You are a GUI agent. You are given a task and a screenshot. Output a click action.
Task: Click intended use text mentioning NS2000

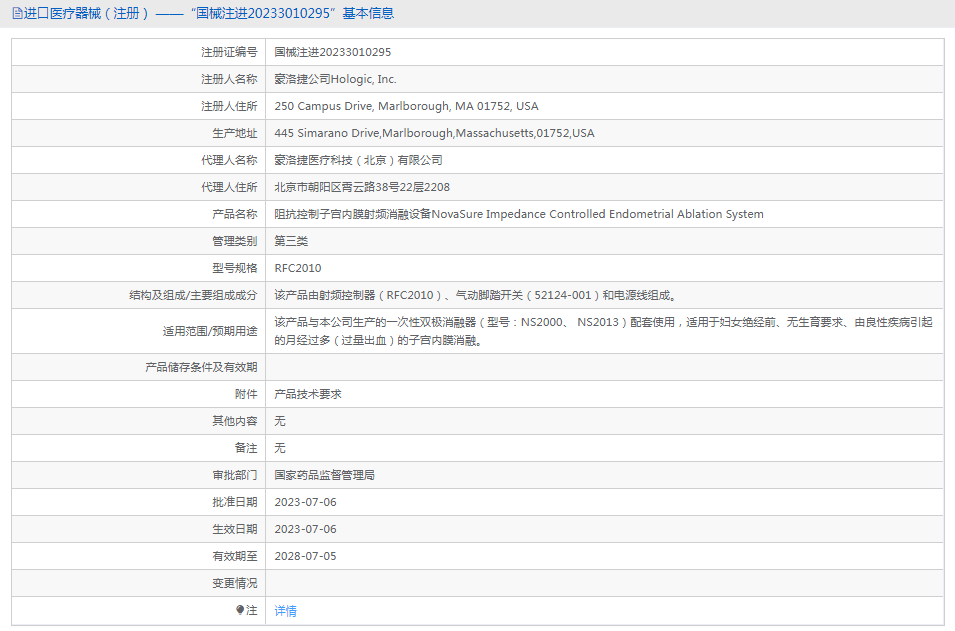(x=603, y=331)
